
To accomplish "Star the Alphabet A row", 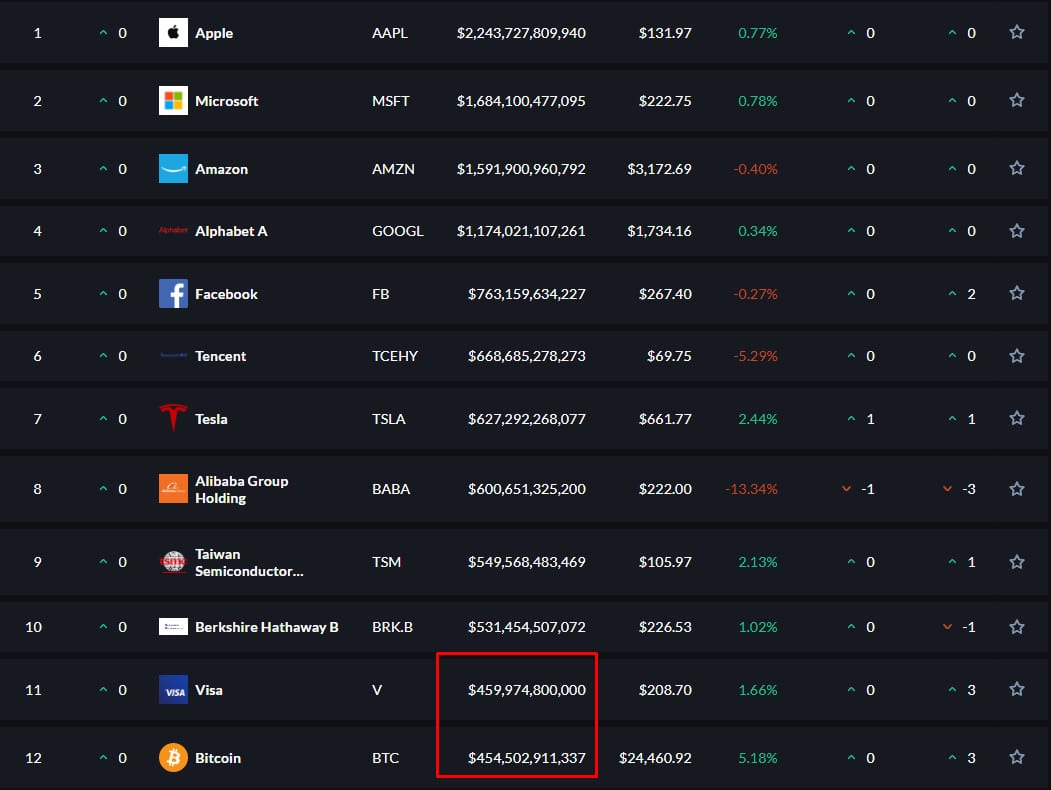I will click(x=1016, y=231).
